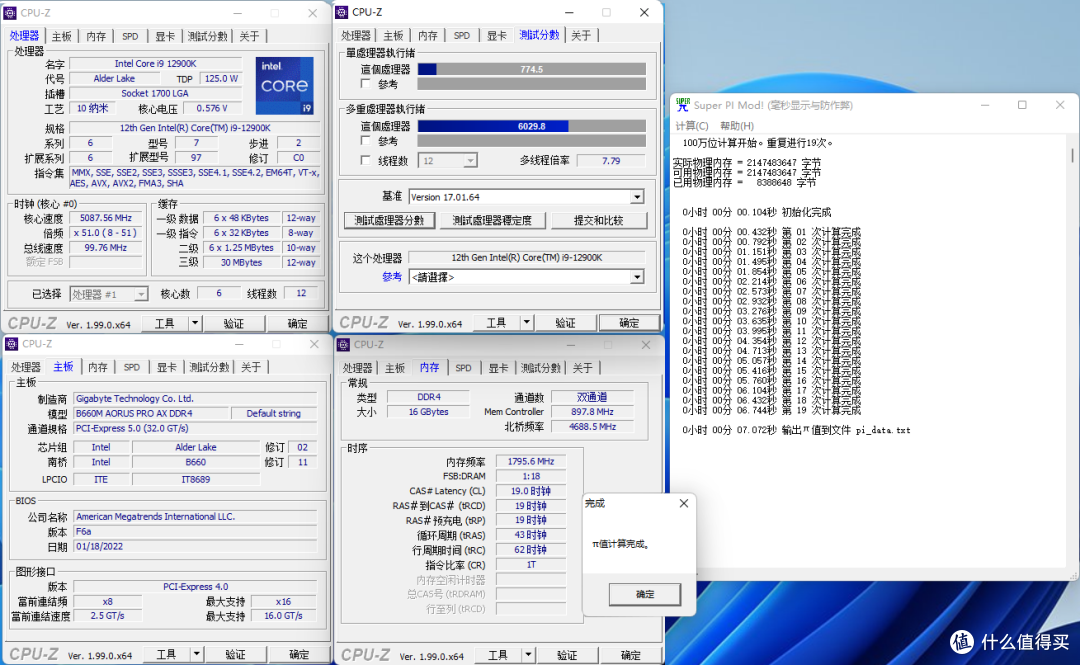1080x665 pixels.
Task: Click single-thread score bar 774.5
Action: [532, 69]
